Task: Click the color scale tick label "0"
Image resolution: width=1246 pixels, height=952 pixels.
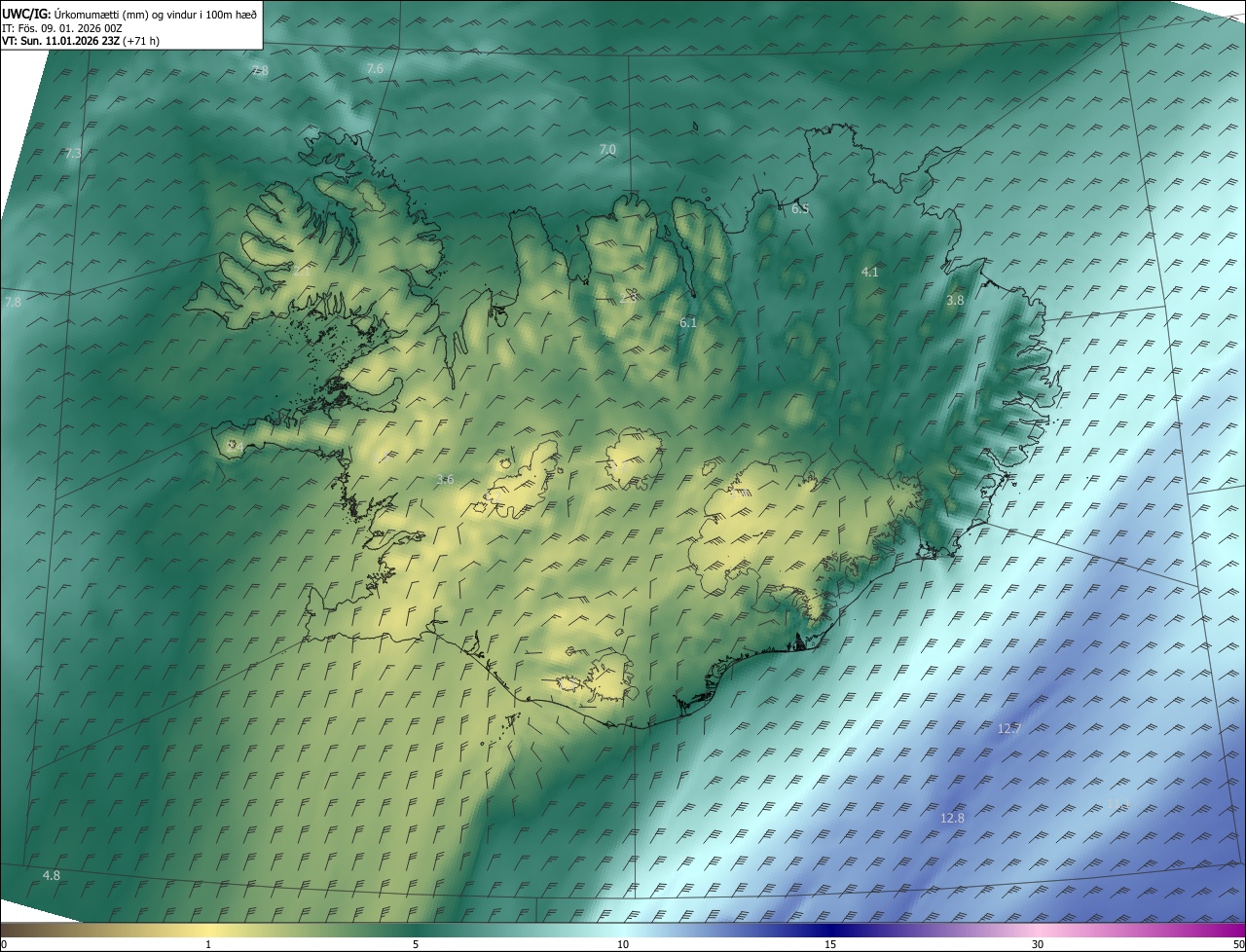Action: [4, 944]
